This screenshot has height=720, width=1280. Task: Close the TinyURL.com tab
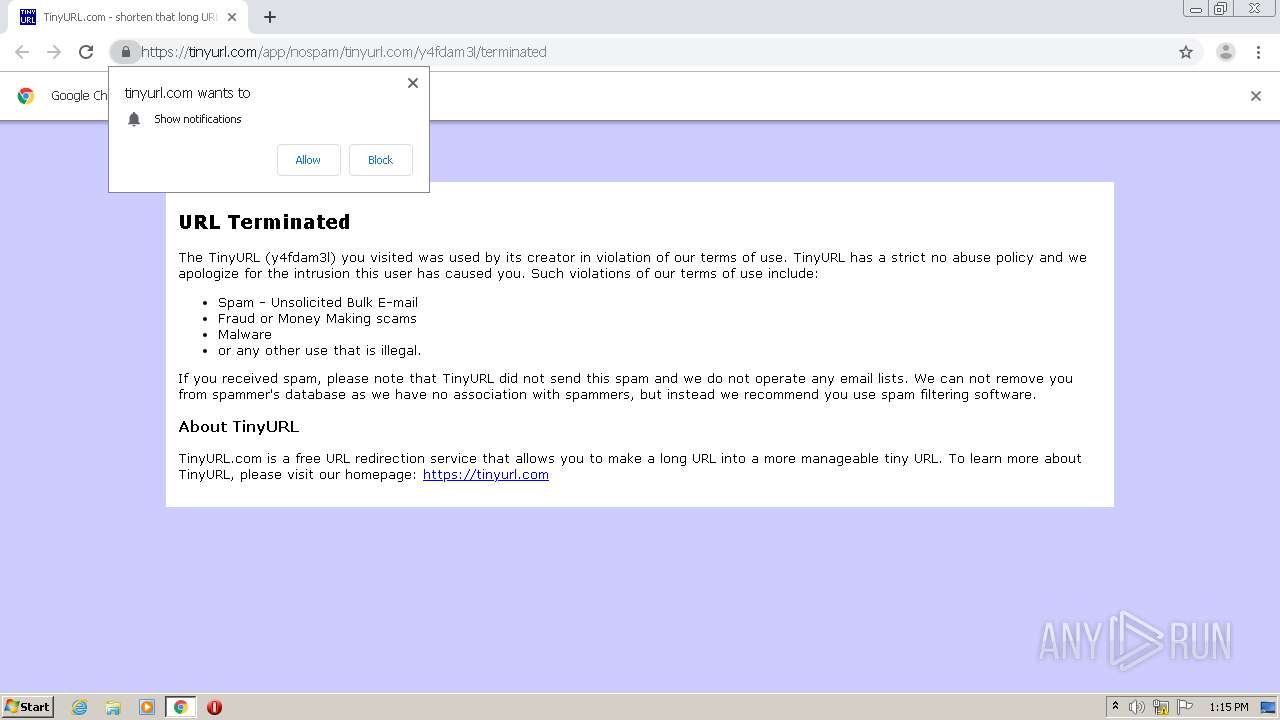pyautogui.click(x=232, y=17)
